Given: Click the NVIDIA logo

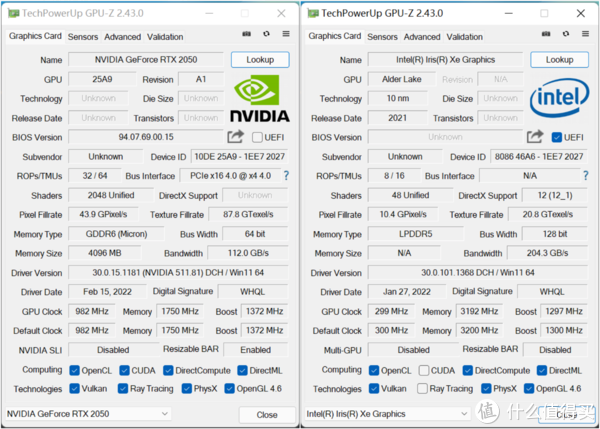Looking at the screenshot, I should click(x=260, y=99).
